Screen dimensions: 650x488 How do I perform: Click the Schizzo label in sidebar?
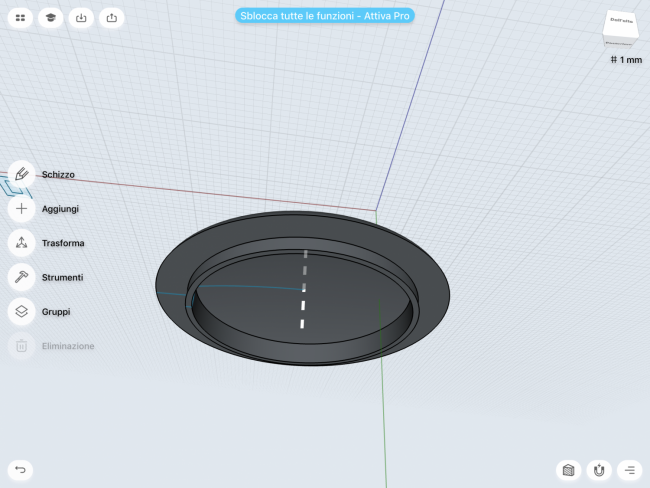[58, 174]
